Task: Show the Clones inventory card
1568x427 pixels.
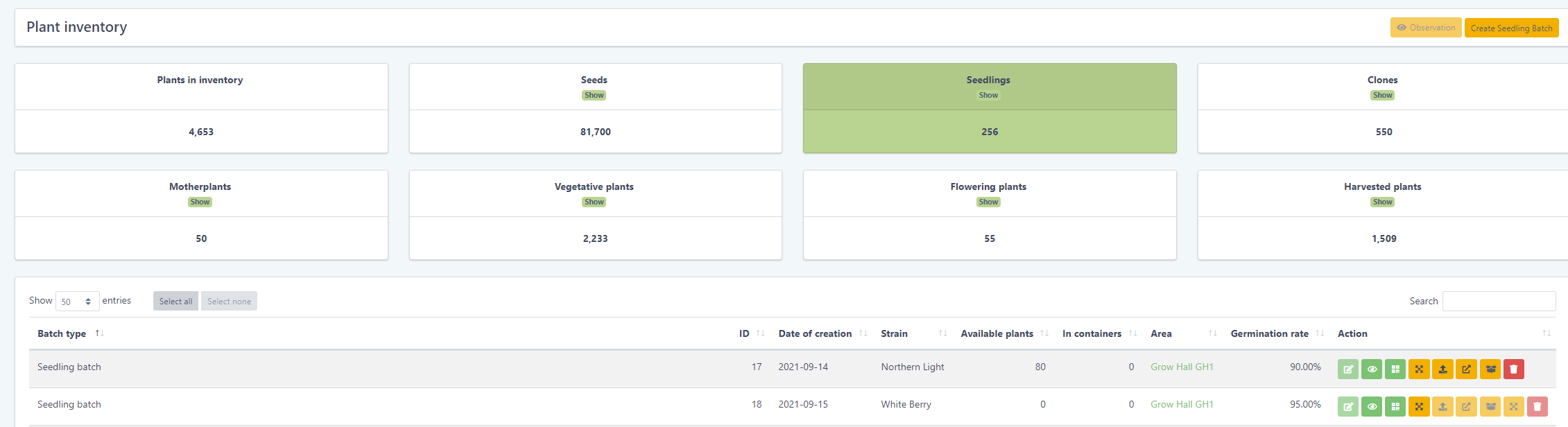Action: [x=1381, y=96]
